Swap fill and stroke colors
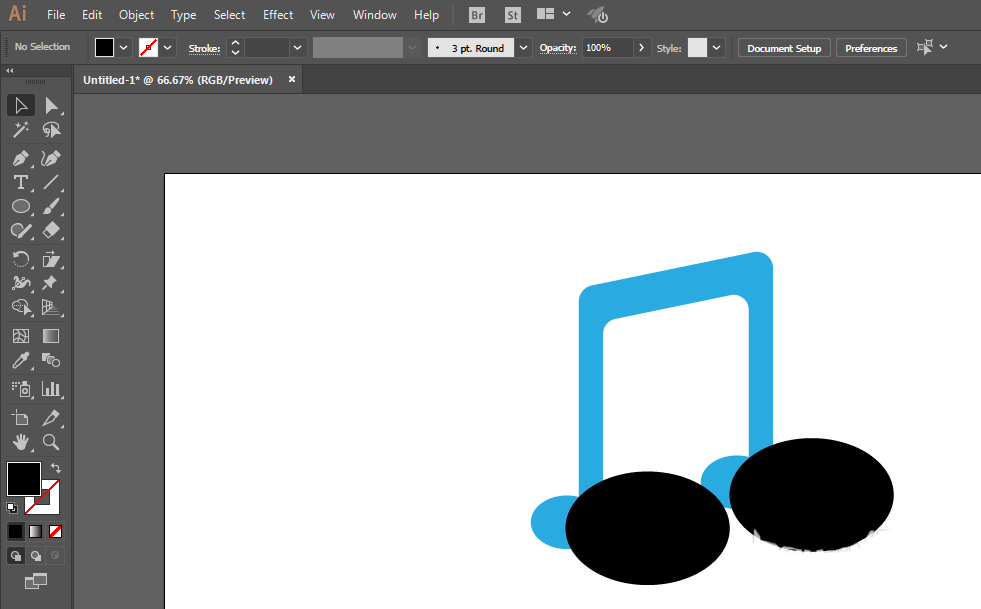 (56, 468)
